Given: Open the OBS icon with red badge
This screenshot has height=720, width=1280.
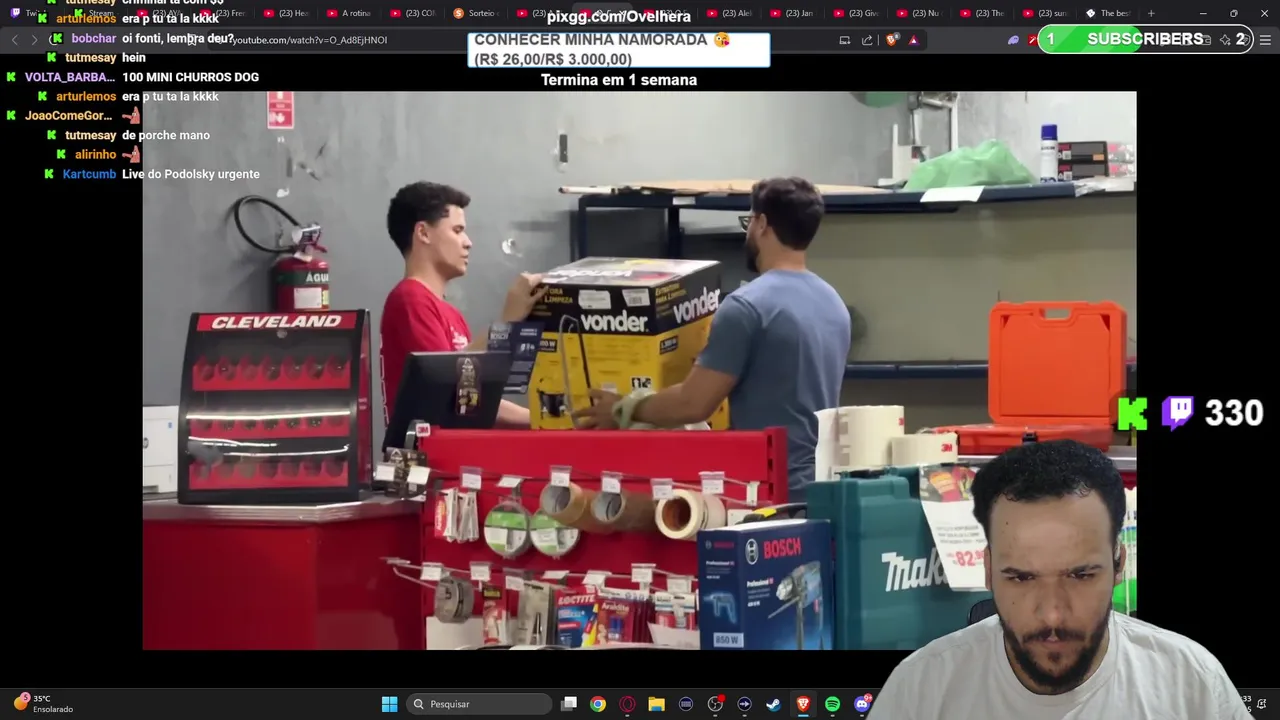Looking at the screenshot, I should click(715, 704).
